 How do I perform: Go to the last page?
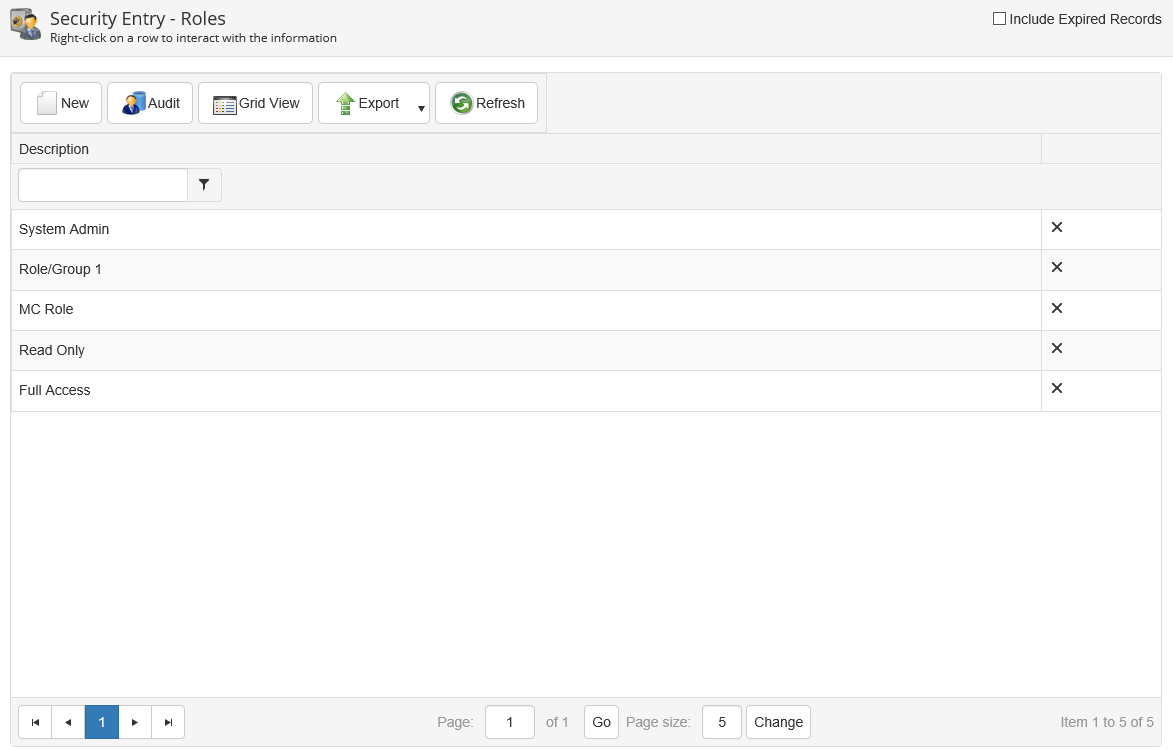(168, 722)
